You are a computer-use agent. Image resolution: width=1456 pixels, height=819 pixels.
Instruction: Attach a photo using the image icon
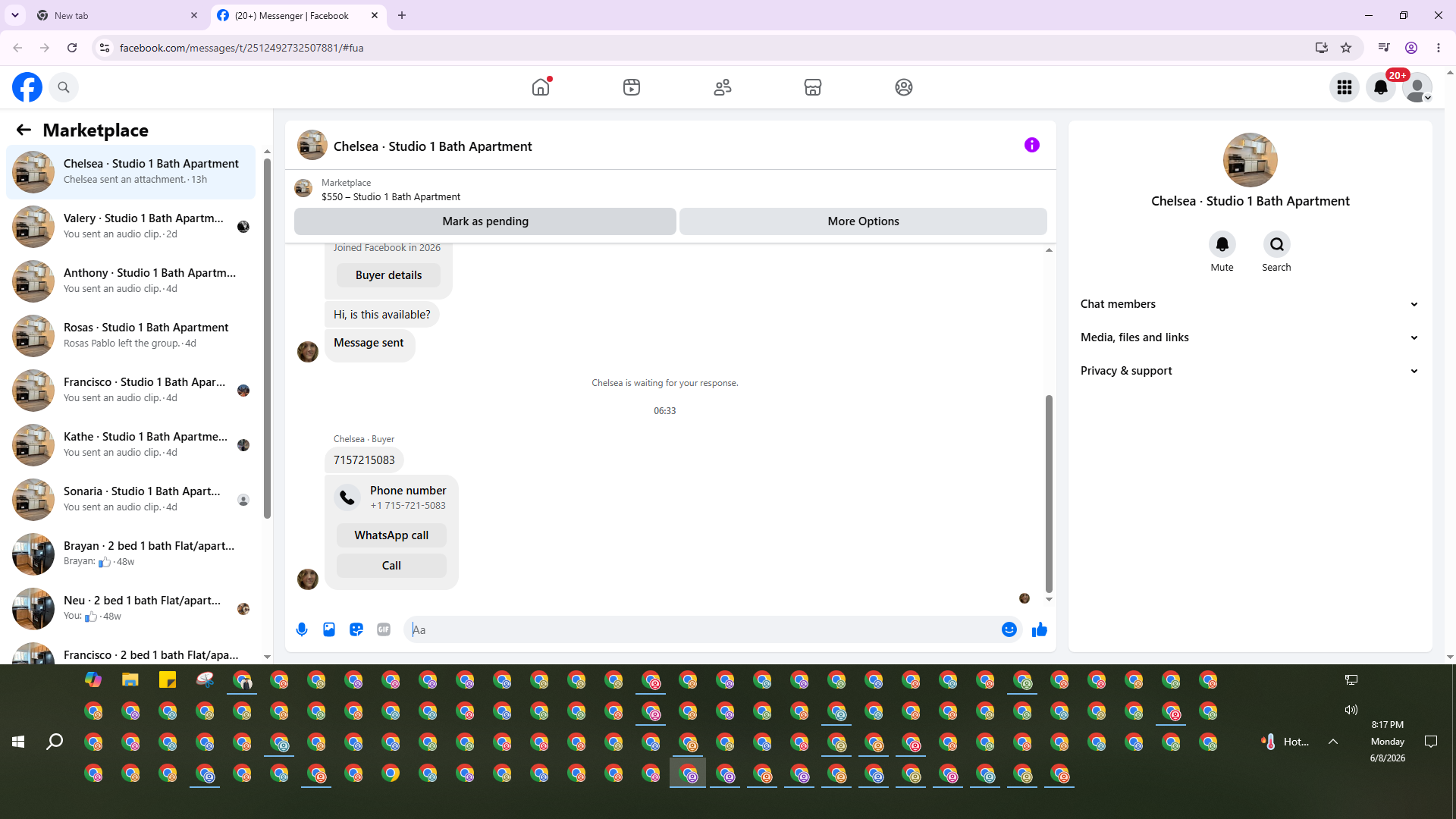click(x=329, y=629)
